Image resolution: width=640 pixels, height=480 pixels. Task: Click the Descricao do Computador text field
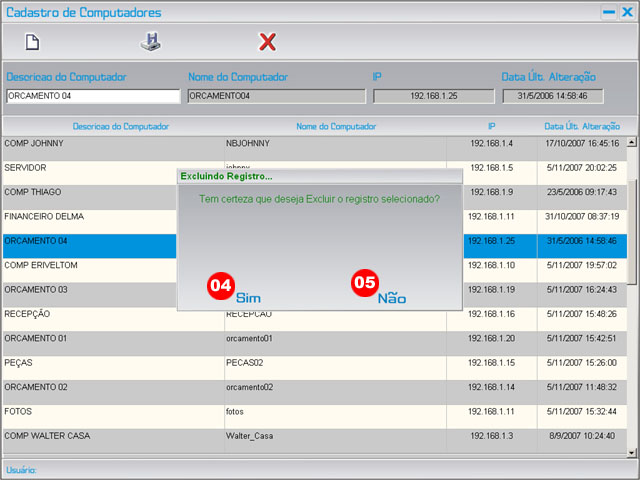tap(93, 97)
